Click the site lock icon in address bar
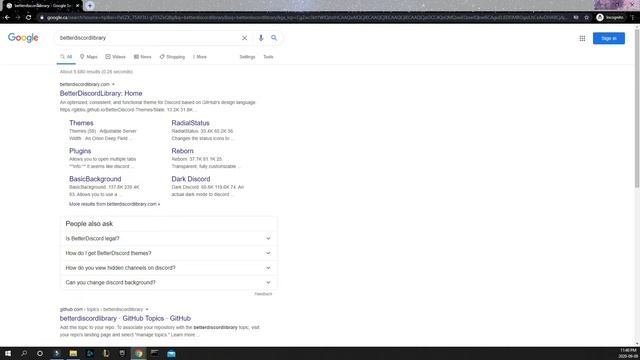640x360 pixels. coord(42,18)
